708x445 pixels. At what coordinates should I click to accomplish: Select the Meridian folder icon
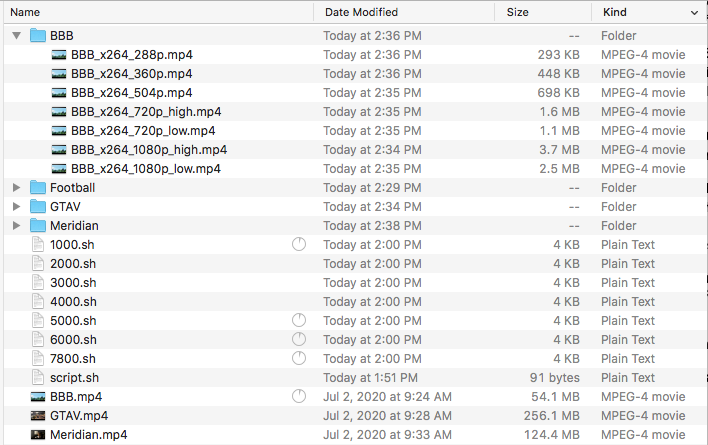(38, 225)
